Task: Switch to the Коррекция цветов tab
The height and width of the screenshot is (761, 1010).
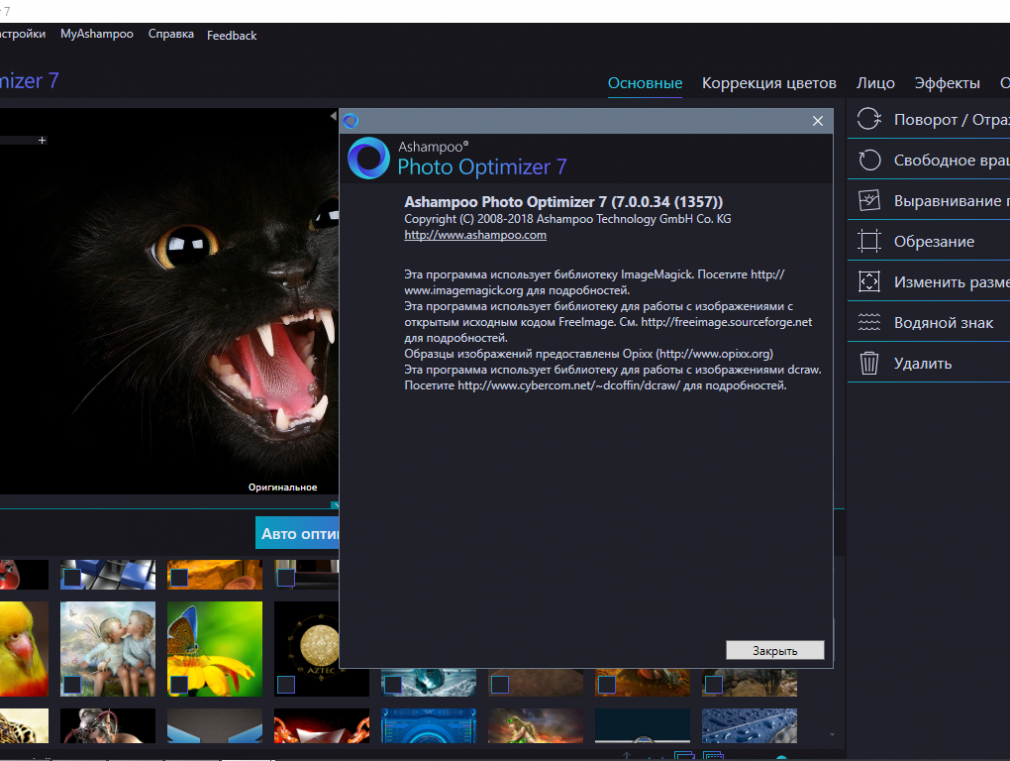Action: pos(768,83)
